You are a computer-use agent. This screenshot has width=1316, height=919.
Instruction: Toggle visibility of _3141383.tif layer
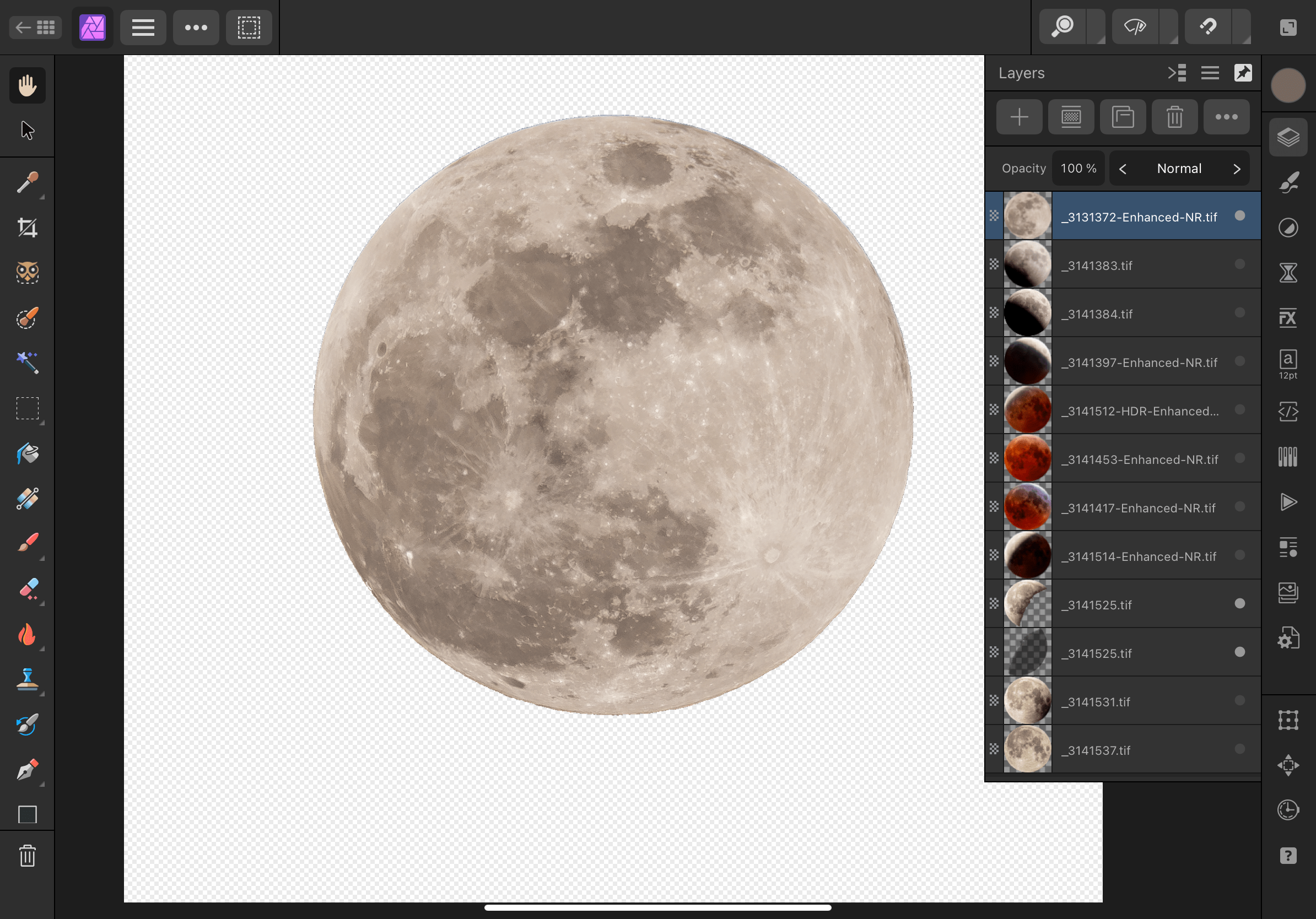point(1239,264)
